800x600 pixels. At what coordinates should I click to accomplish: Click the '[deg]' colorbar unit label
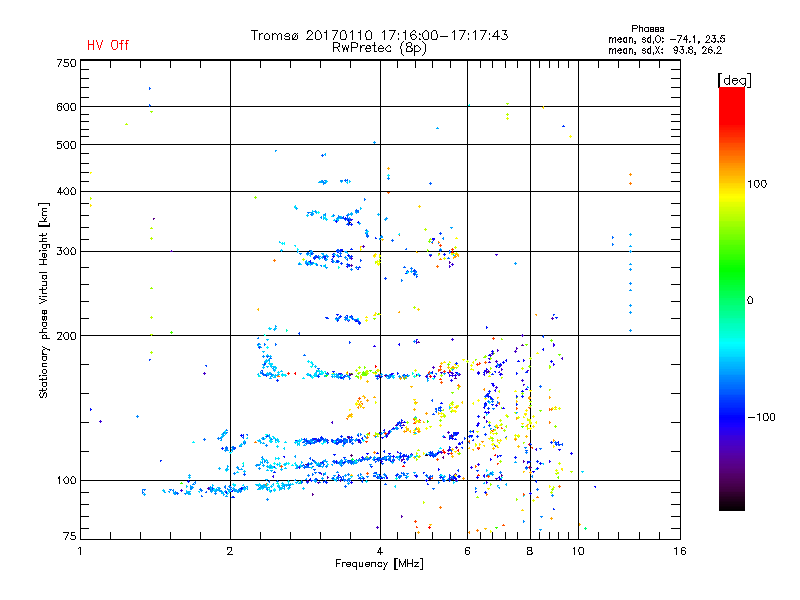(734, 80)
